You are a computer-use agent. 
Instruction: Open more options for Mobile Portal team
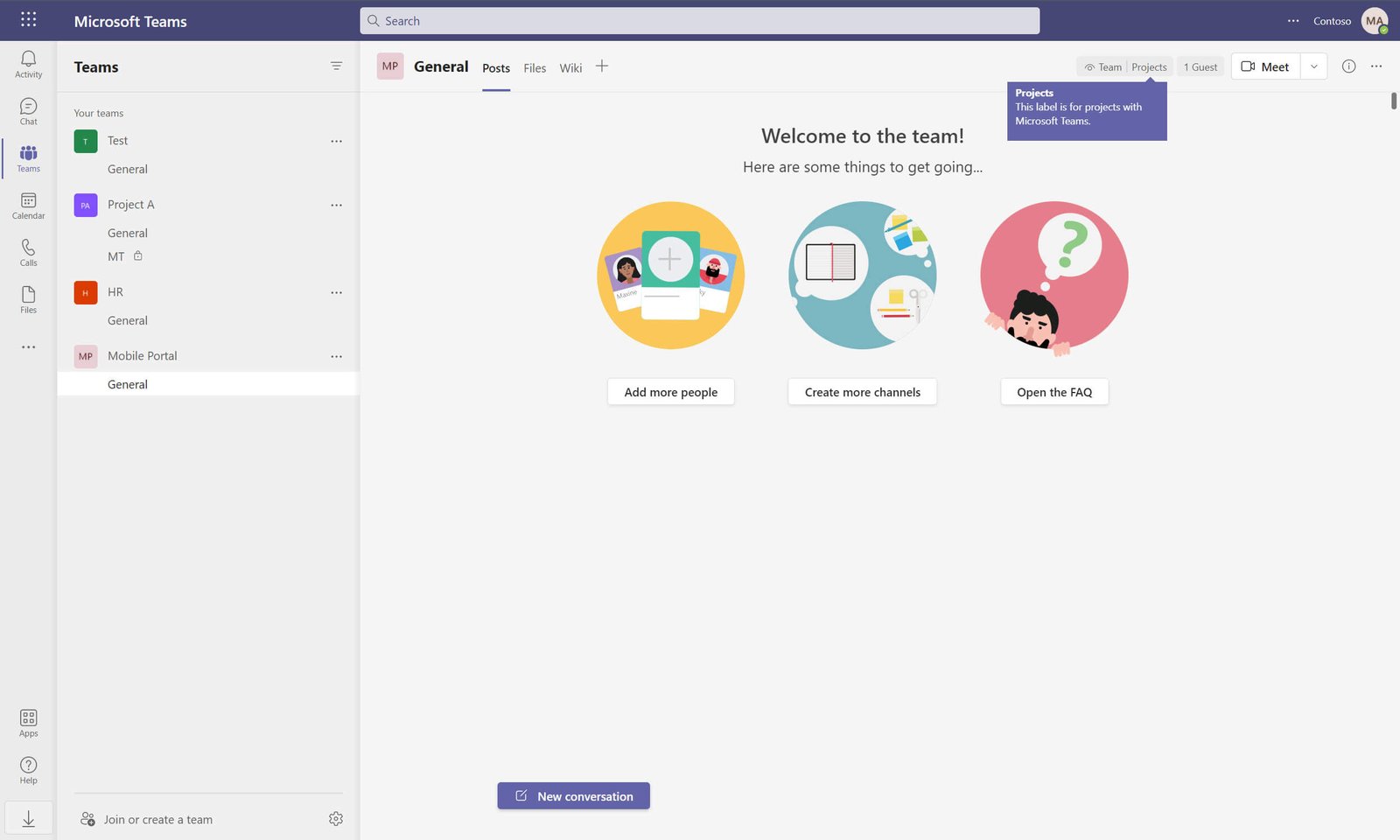(336, 356)
